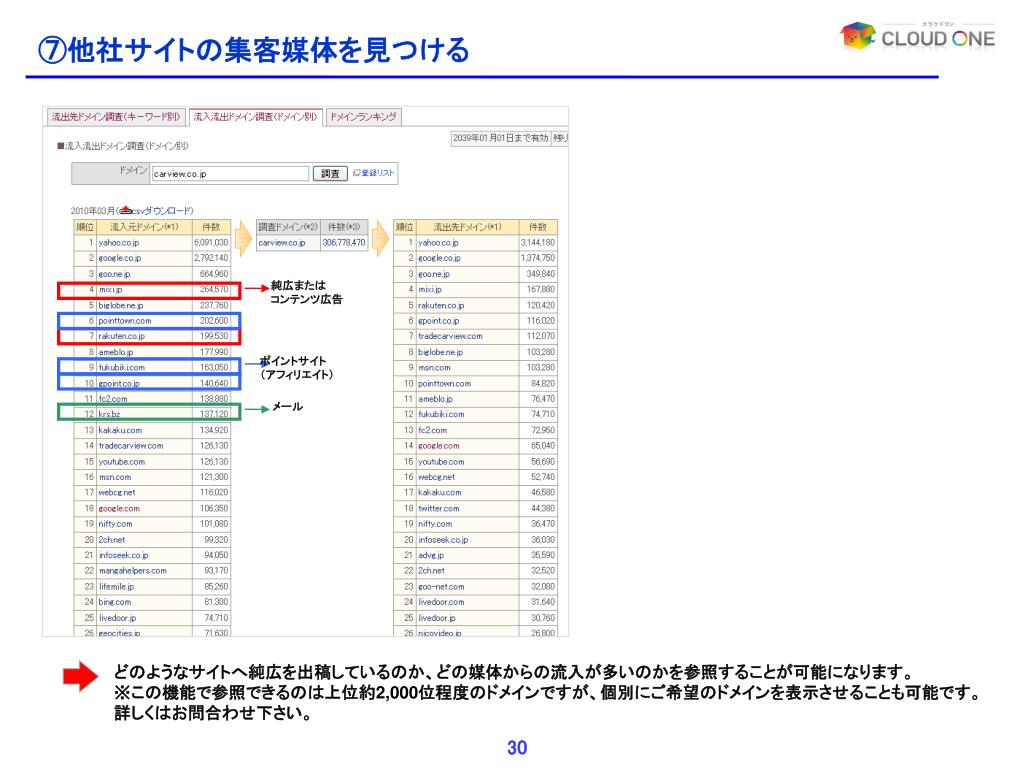Focus the ドメイン input containing carview.co.jp

[x=230, y=174]
